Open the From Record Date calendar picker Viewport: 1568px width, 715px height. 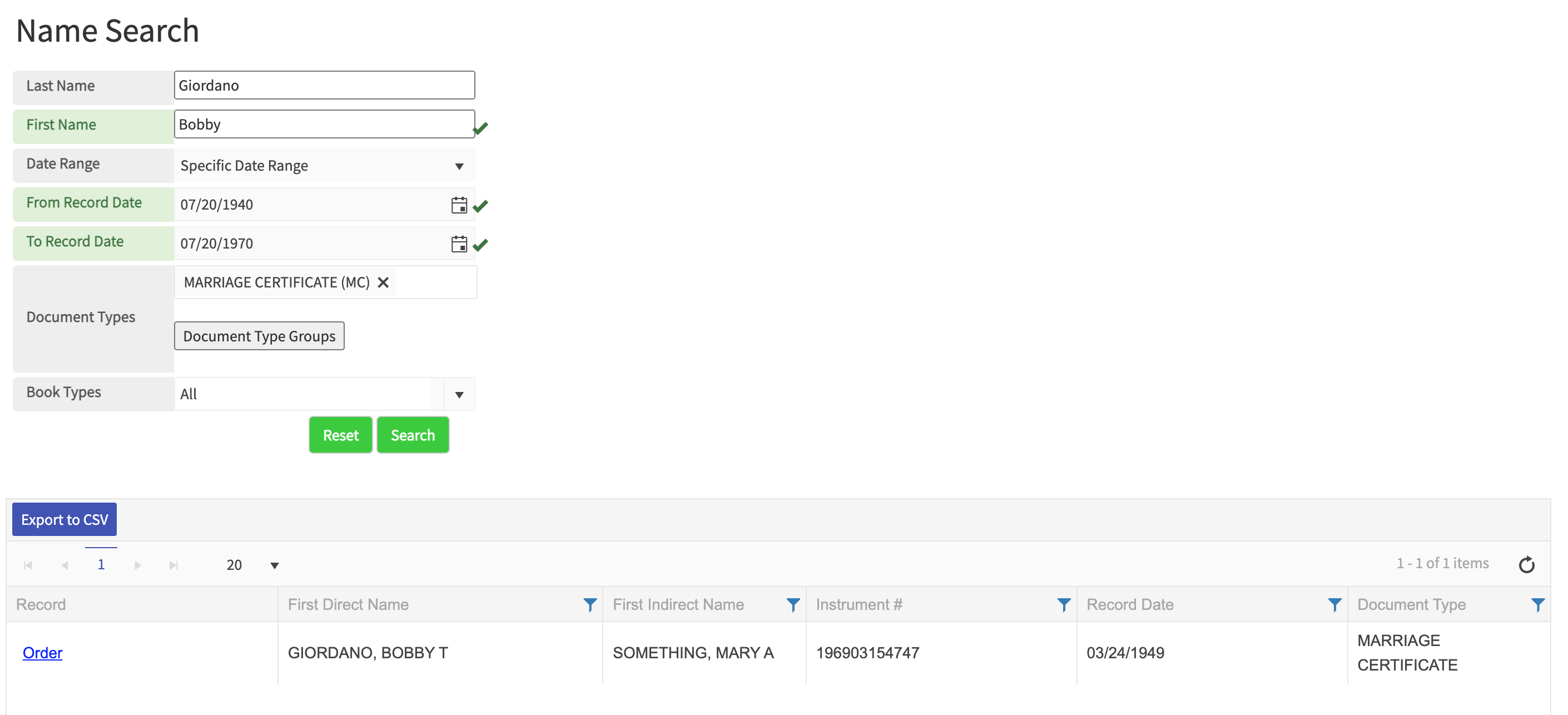click(x=459, y=205)
